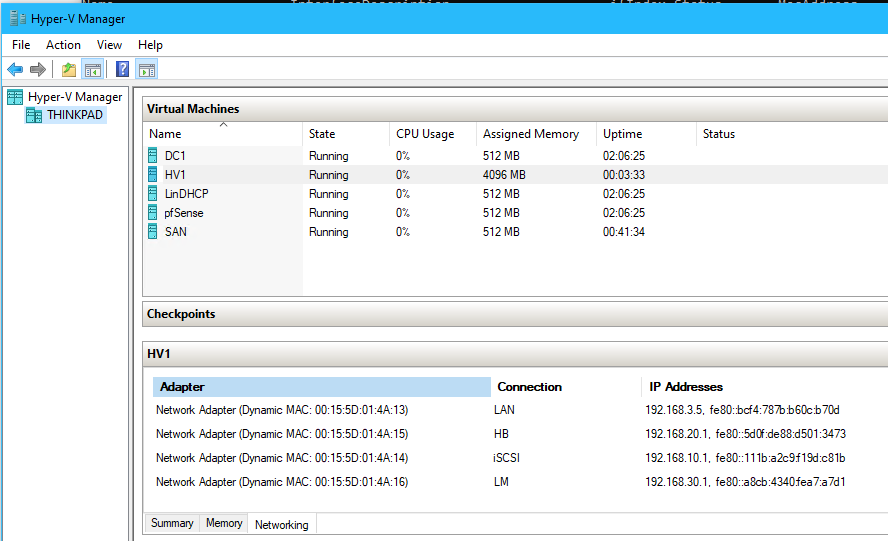
Task: Select adapter with MAC 00:15:5D:01:4A:15
Action: (282, 434)
